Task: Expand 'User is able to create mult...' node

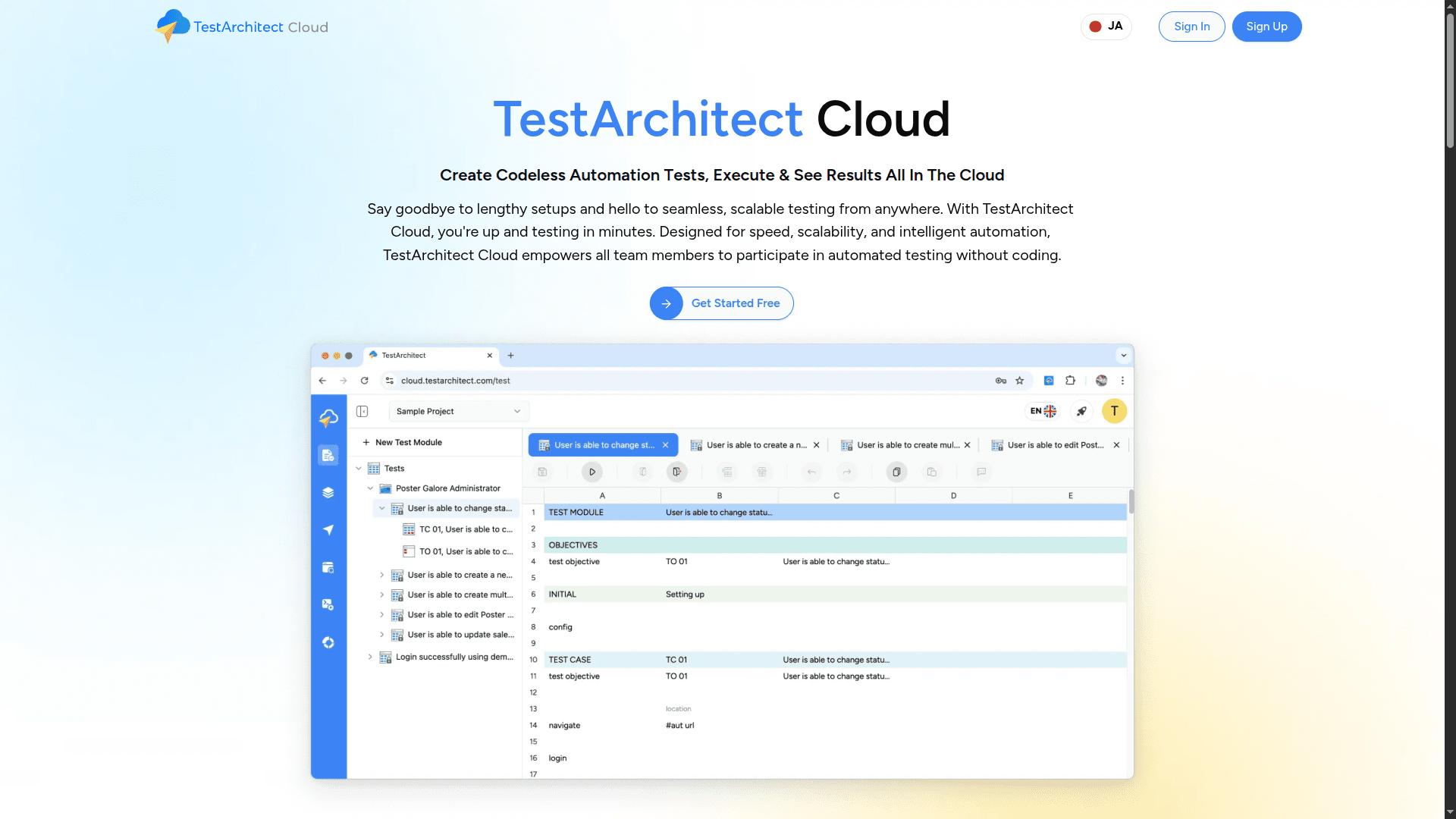Action: pyautogui.click(x=382, y=595)
